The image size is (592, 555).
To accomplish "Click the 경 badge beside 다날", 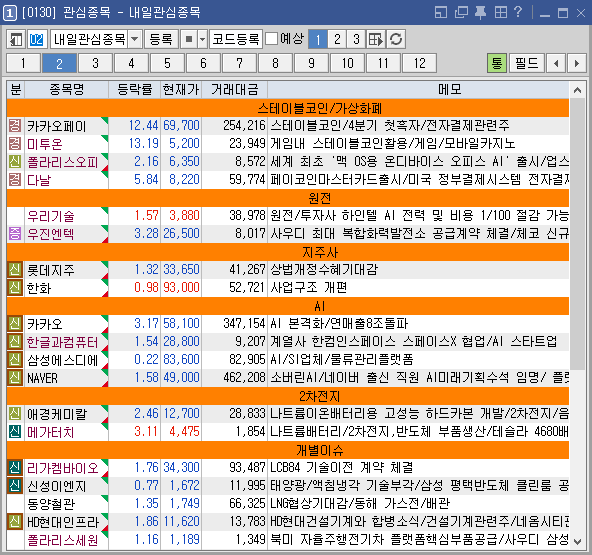I will click(x=15, y=180).
